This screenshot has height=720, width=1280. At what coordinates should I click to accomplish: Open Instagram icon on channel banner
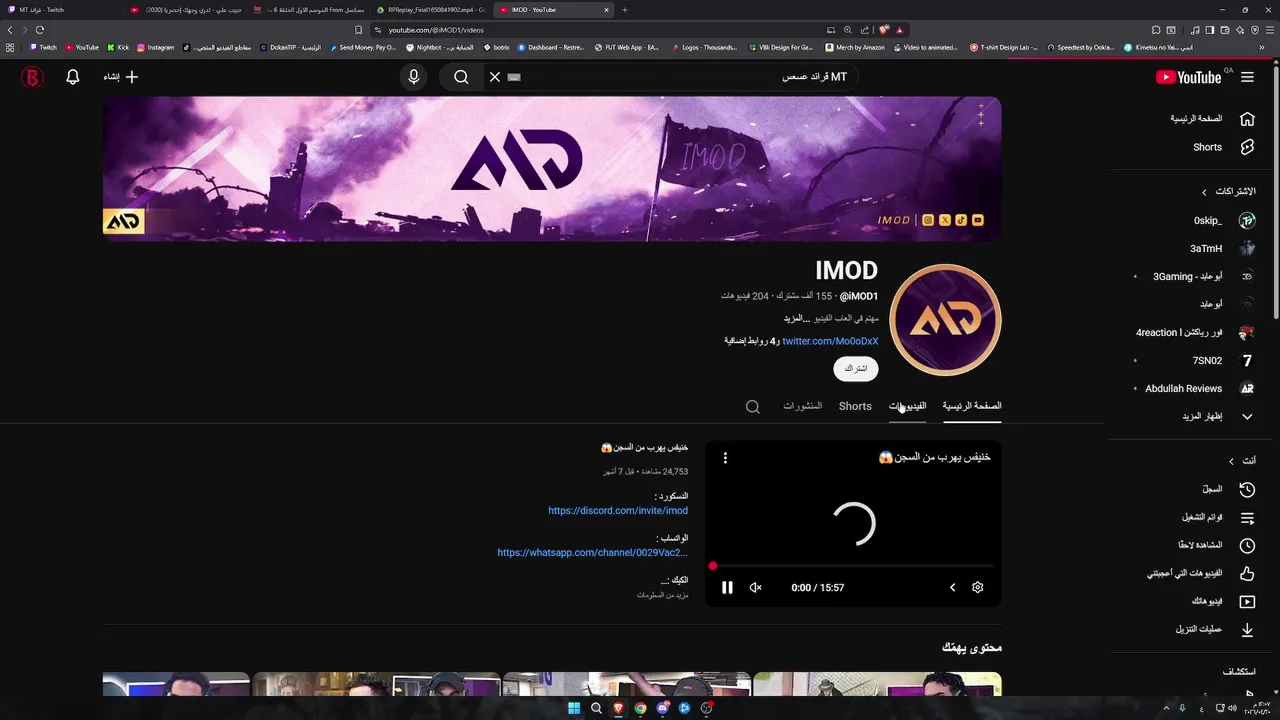(x=928, y=220)
